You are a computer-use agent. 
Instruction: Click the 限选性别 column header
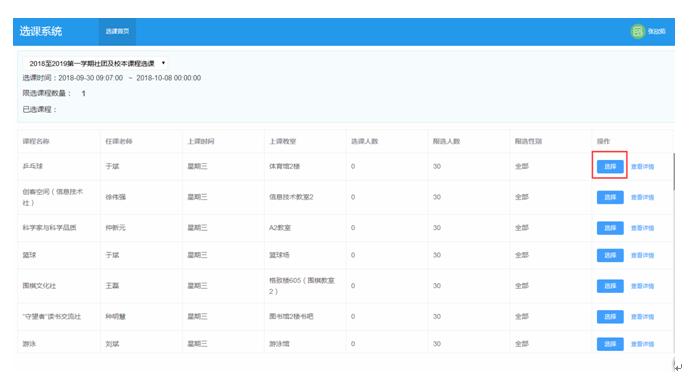tap(528, 141)
